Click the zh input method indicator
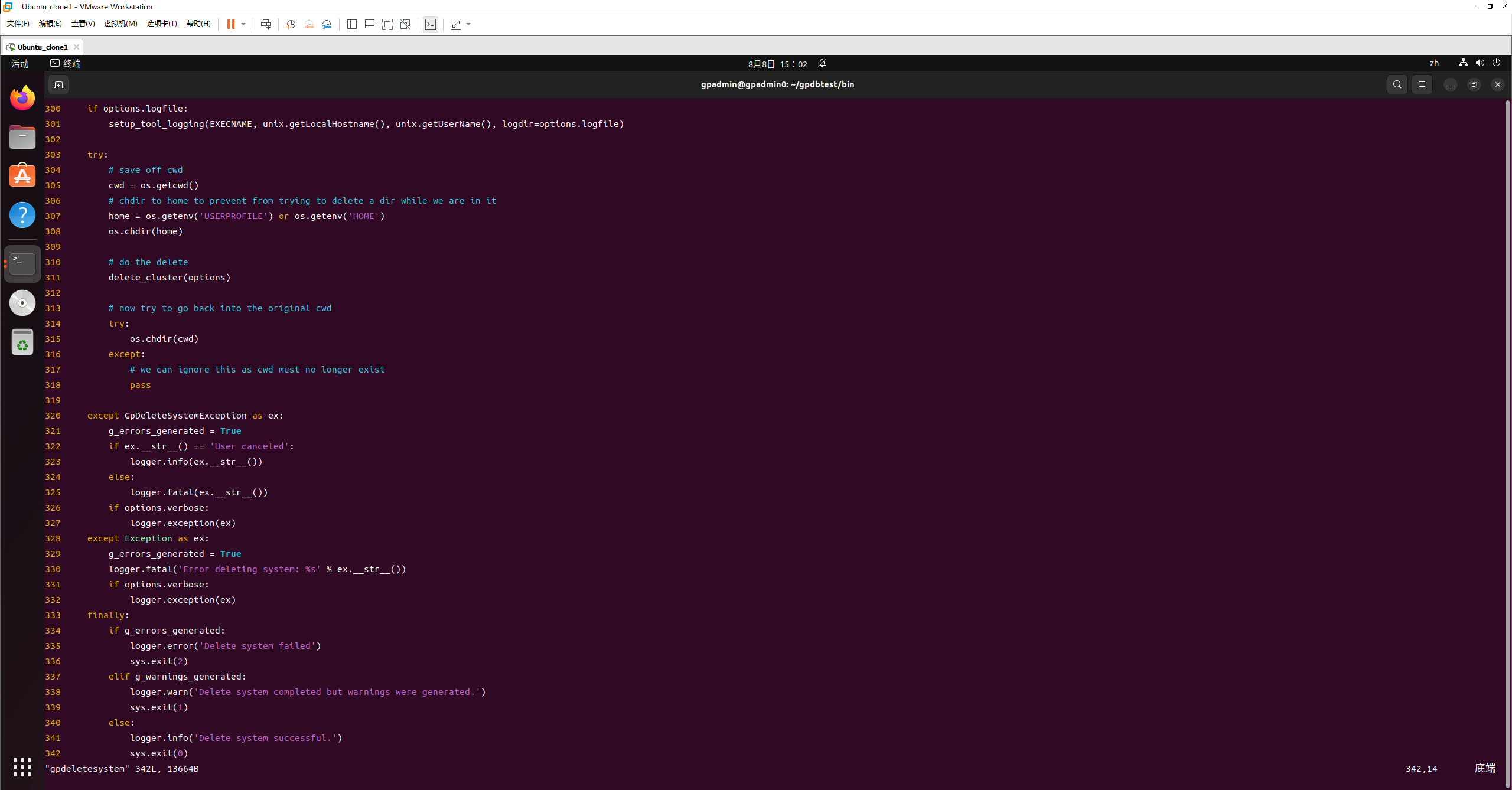1512x790 pixels. [x=1435, y=63]
